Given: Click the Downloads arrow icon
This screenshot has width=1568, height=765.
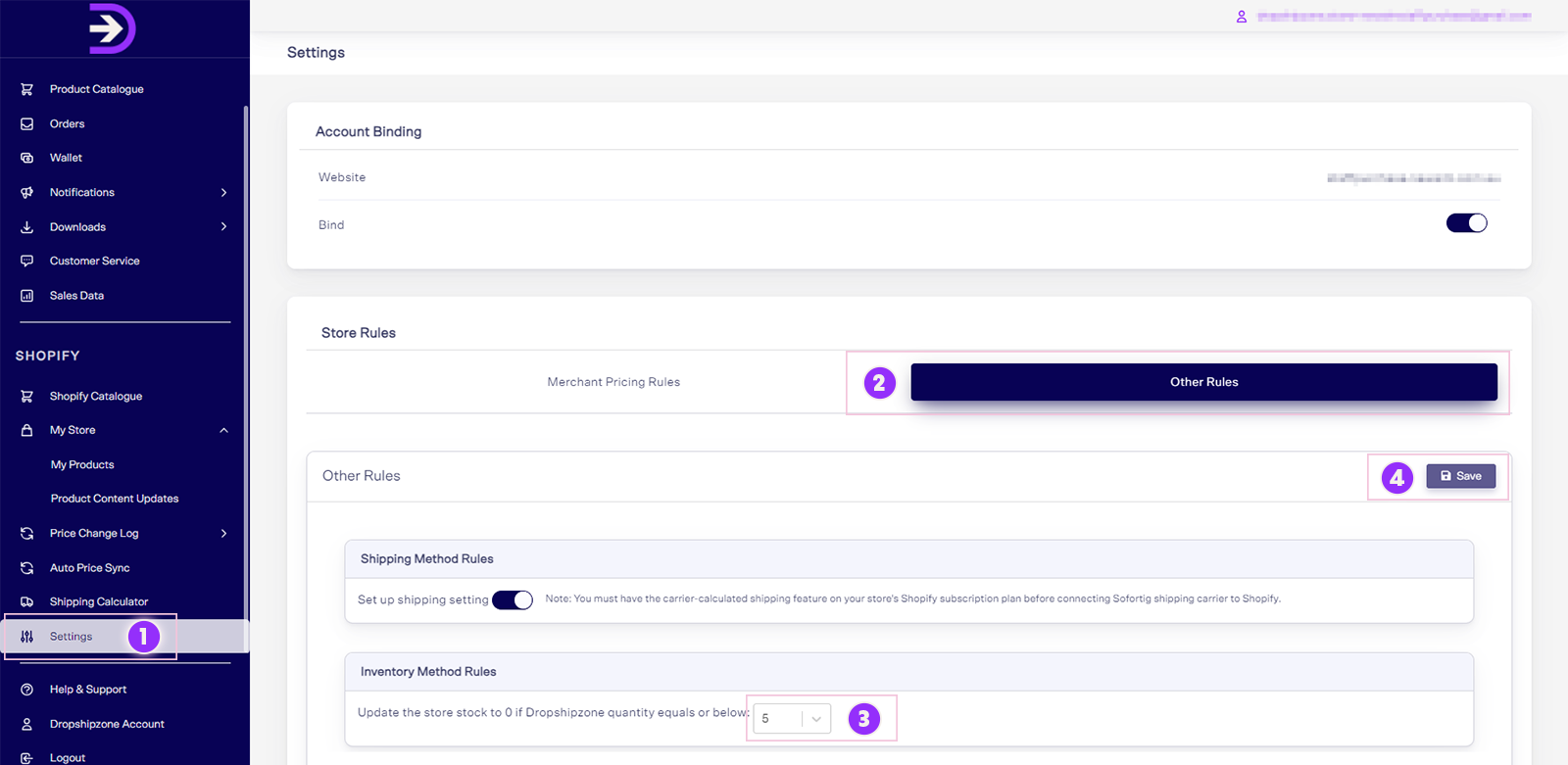Looking at the screenshot, I should pyautogui.click(x=27, y=227).
